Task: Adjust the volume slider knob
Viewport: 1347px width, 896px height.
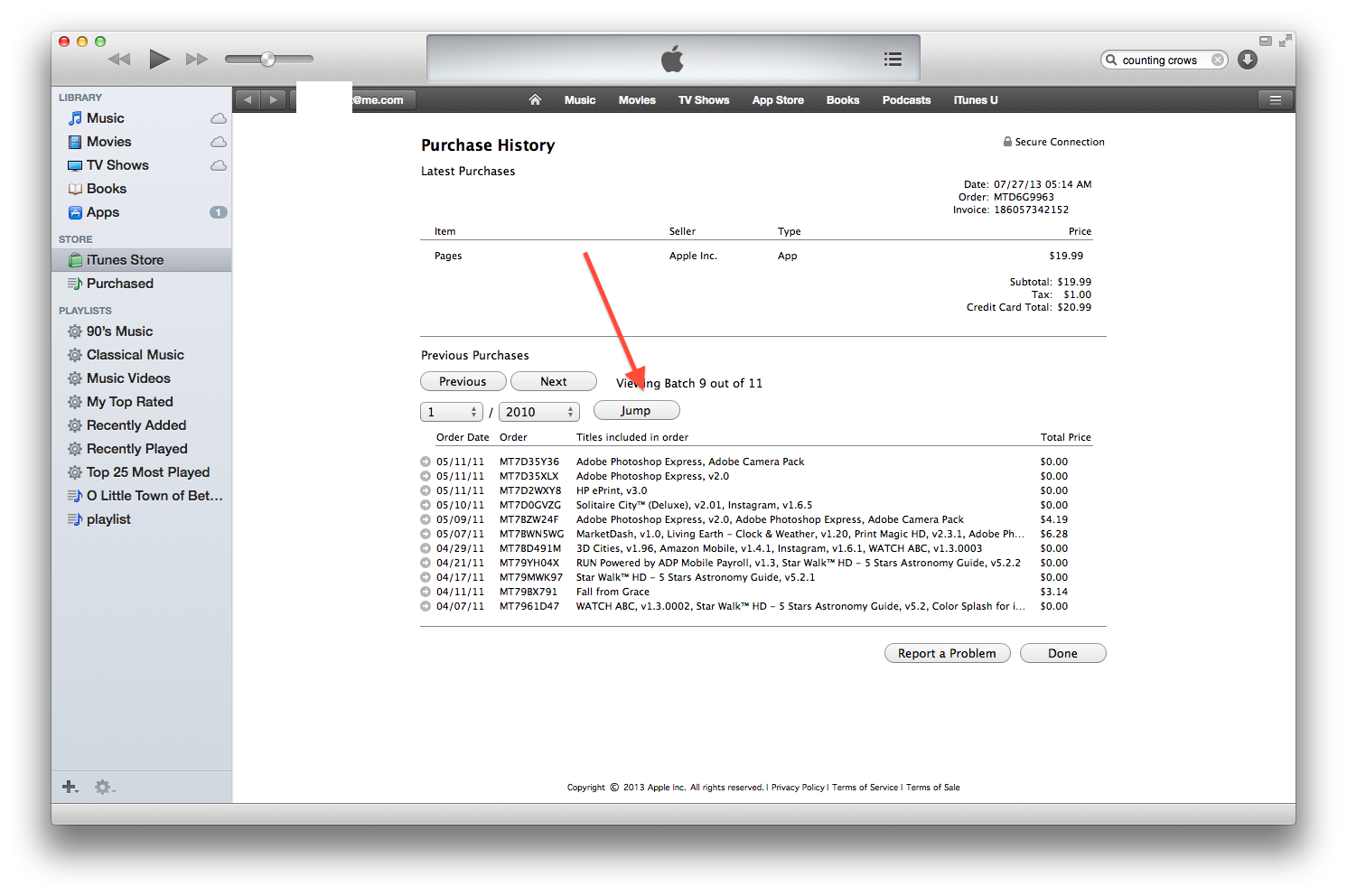Action: (x=267, y=60)
